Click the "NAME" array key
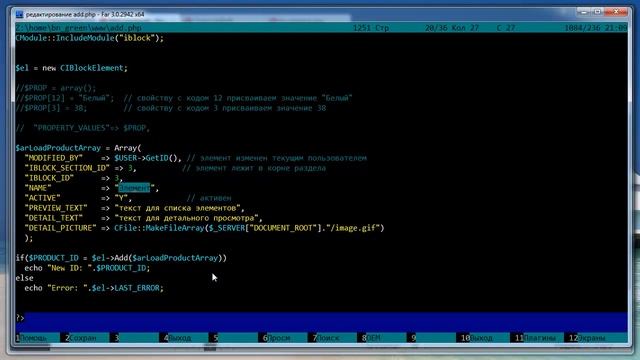Image resolution: width=640 pixels, height=360 pixels. pyautogui.click(x=38, y=188)
